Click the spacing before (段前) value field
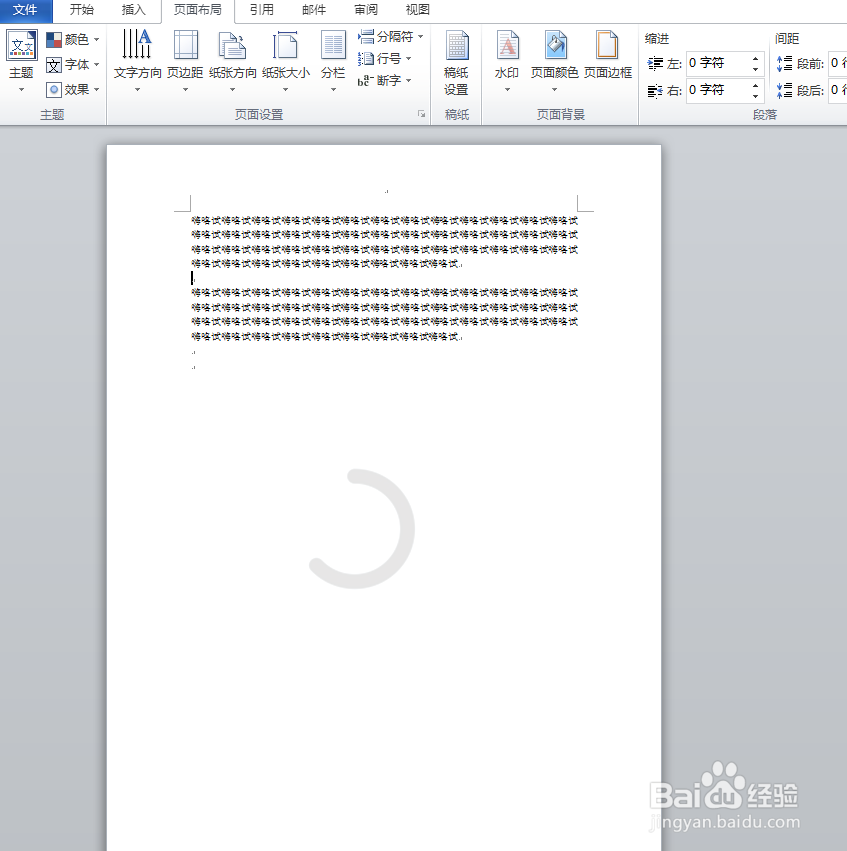This screenshot has width=847, height=851. (x=837, y=63)
